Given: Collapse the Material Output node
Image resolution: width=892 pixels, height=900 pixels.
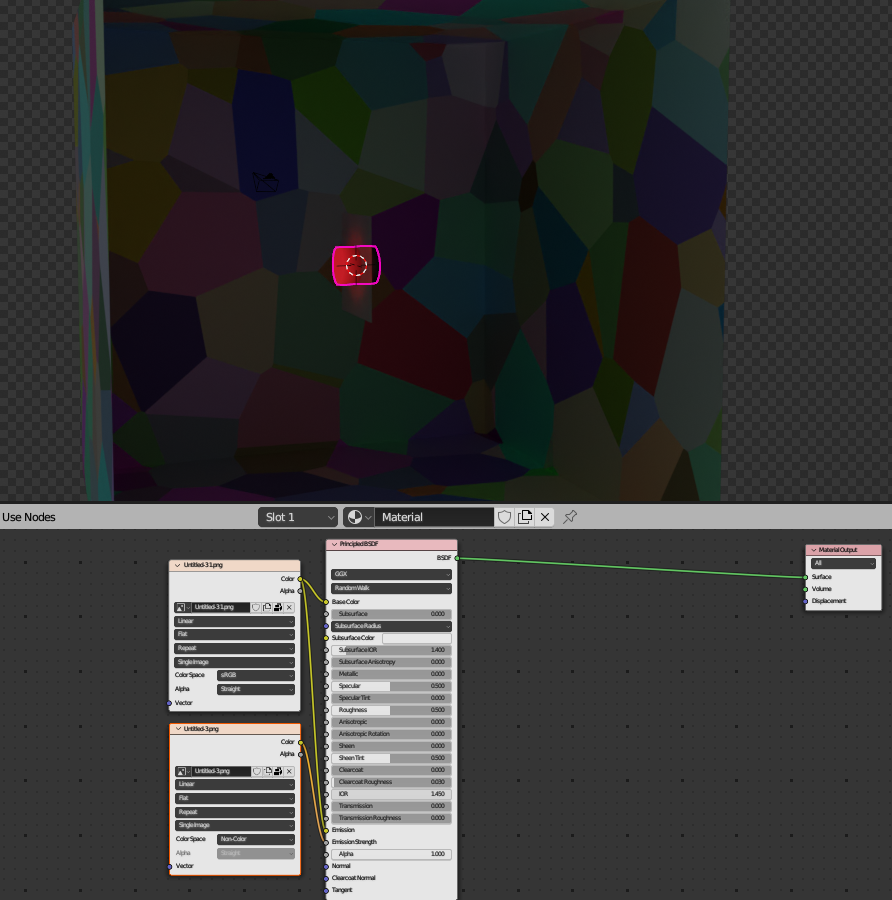Looking at the screenshot, I should 813,550.
